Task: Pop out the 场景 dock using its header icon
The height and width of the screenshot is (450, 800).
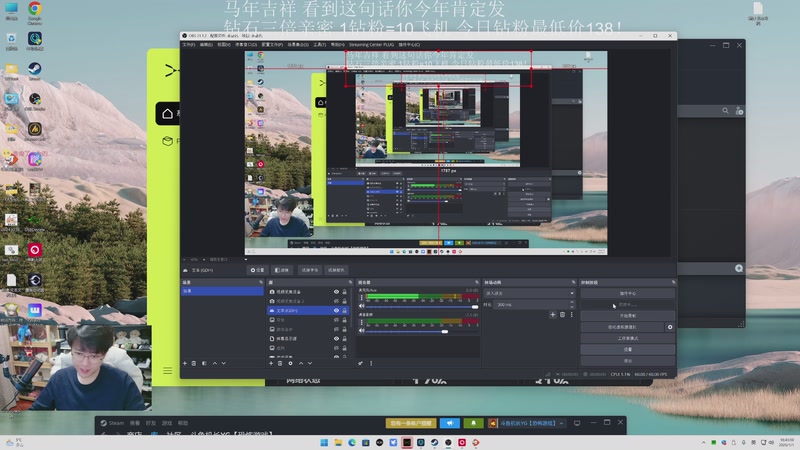Action: point(261,282)
